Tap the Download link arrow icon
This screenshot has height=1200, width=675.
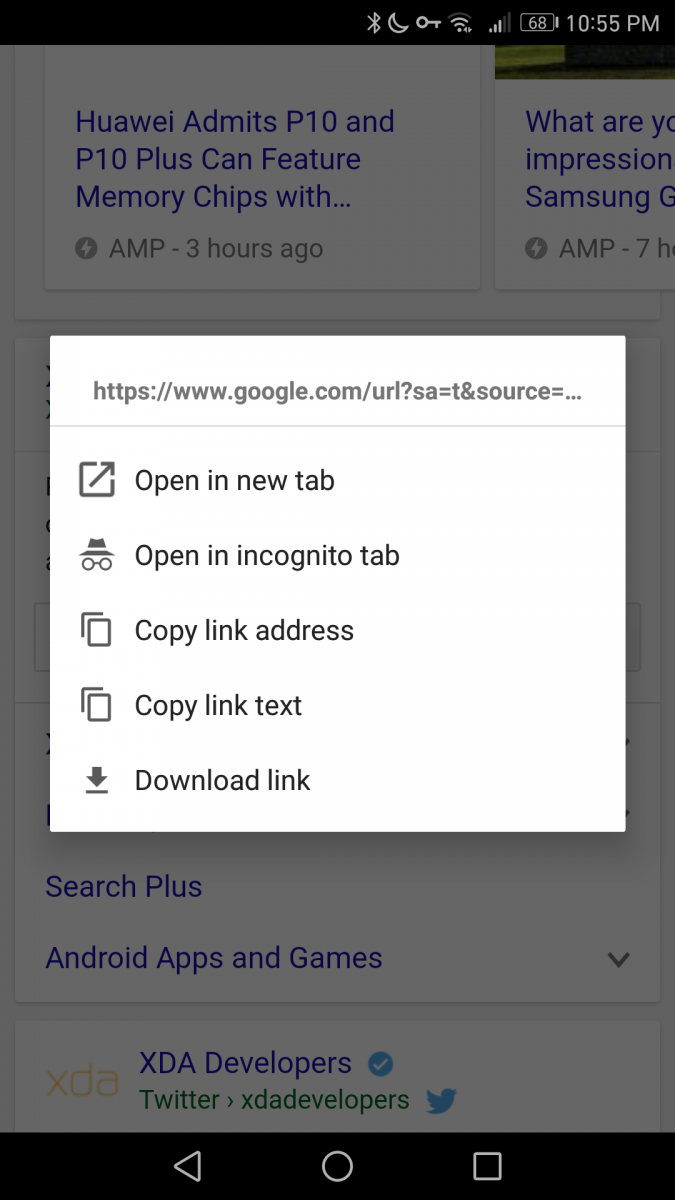97,780
